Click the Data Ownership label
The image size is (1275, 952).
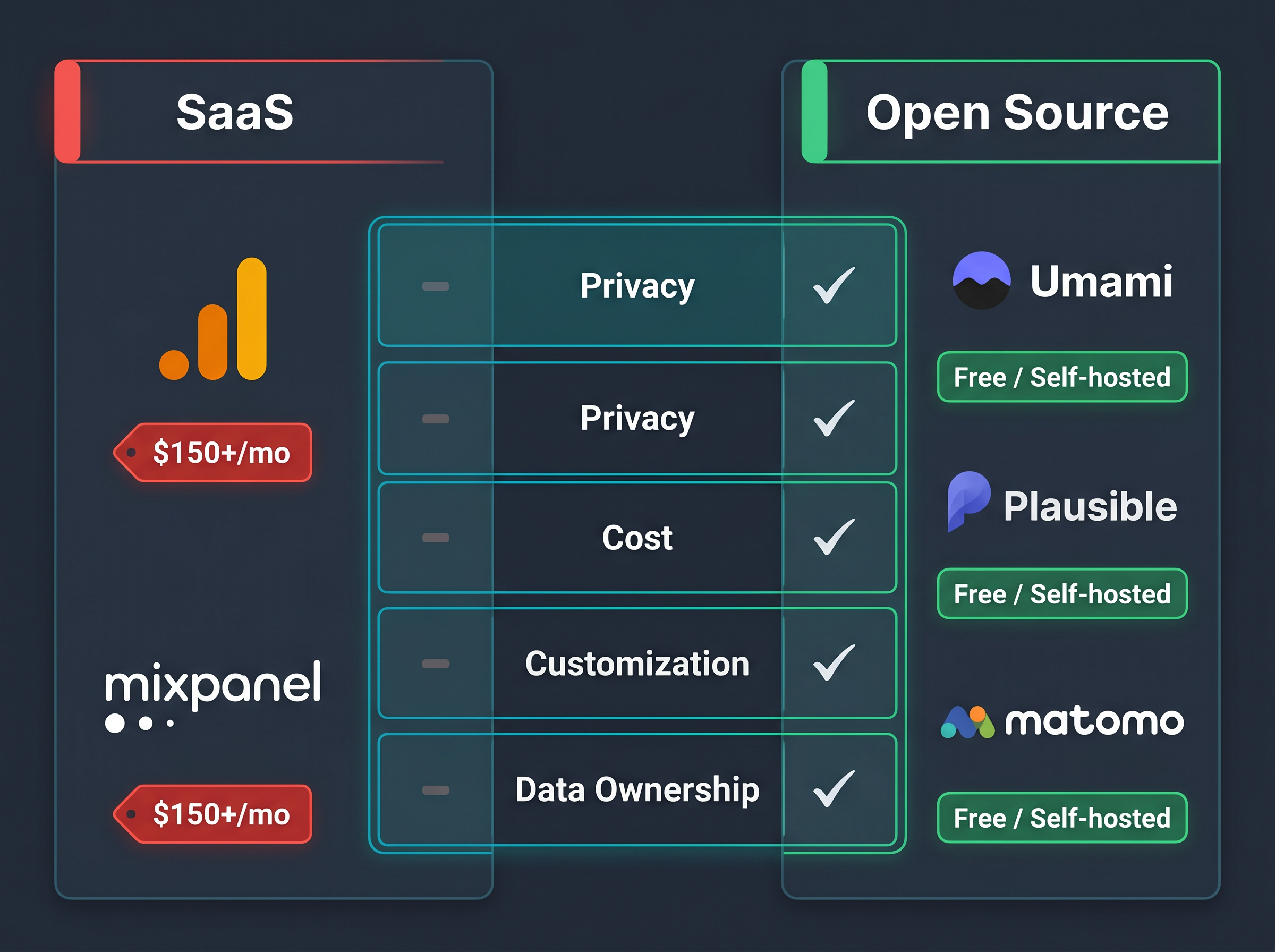point(637,789)
